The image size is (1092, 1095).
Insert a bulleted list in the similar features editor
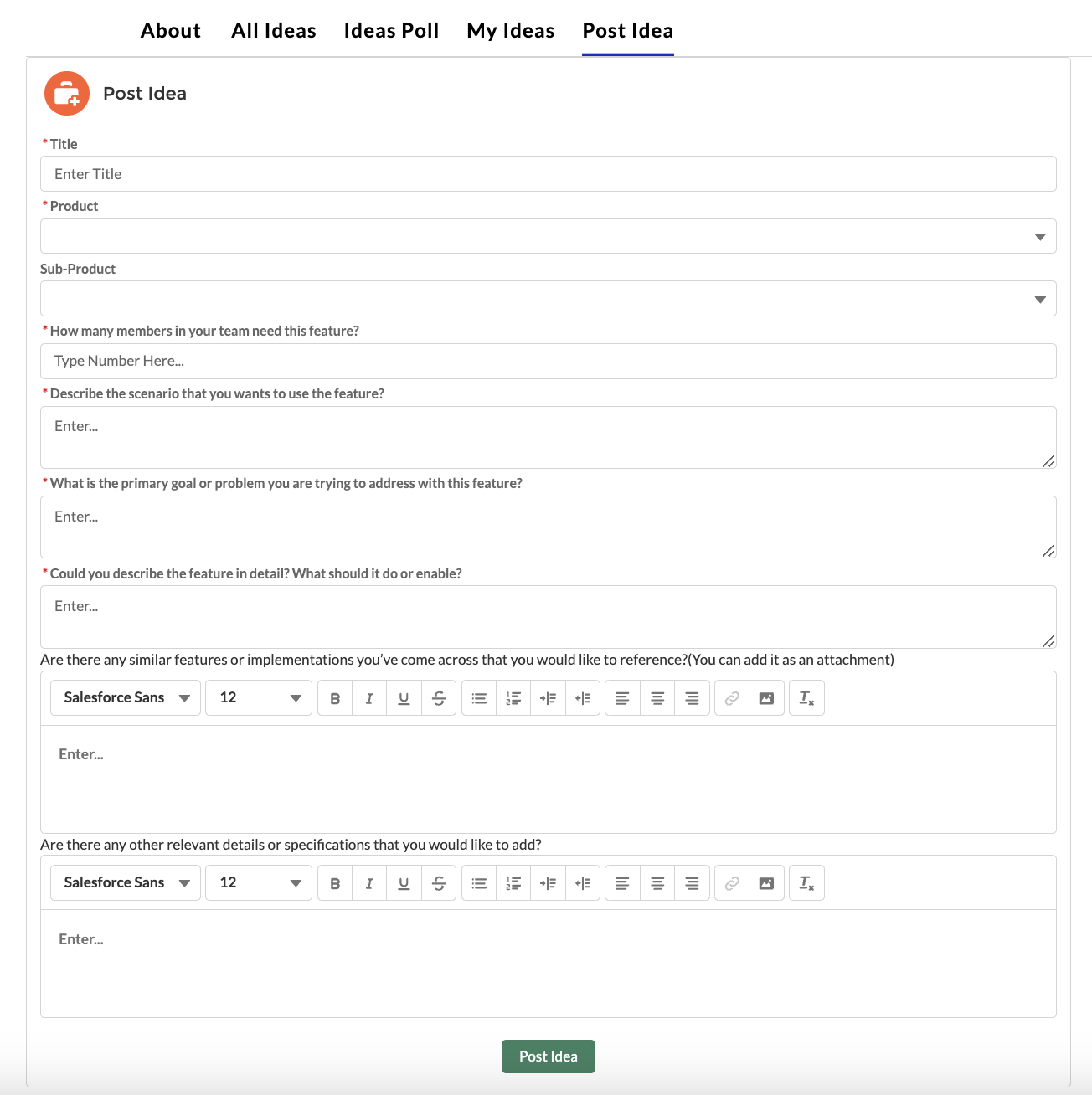click(478, 697)
